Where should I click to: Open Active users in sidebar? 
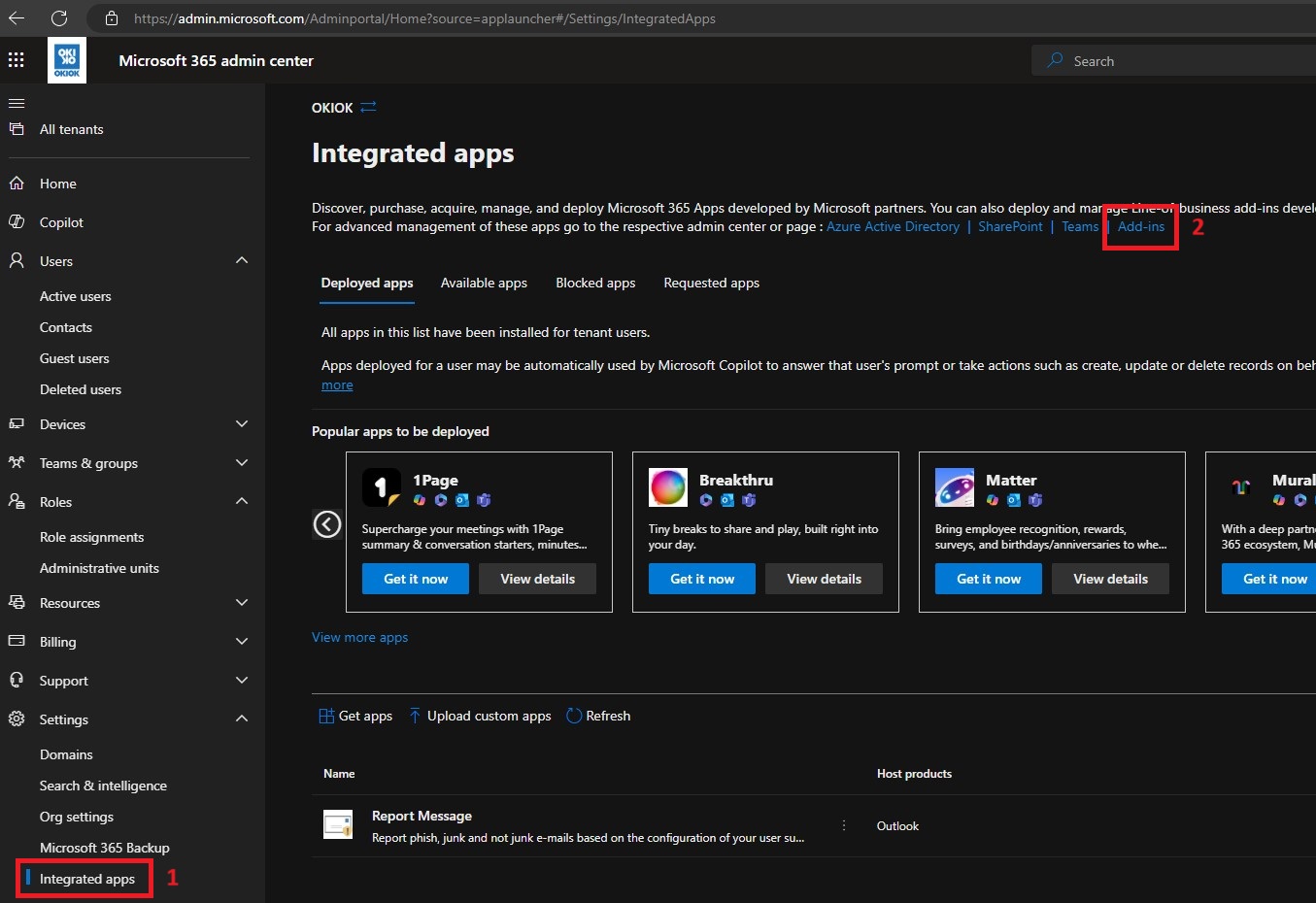coord(76,296)
